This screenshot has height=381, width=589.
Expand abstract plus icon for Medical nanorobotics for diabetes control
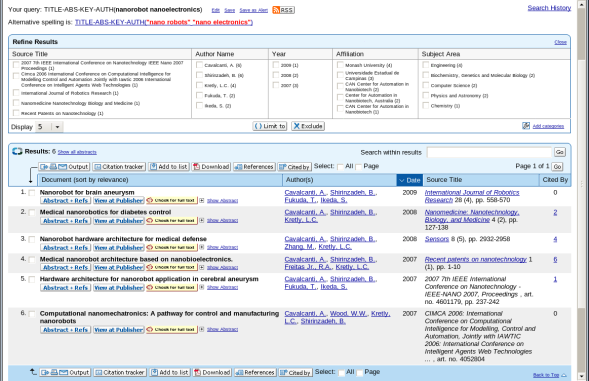[x=202, y=220]
